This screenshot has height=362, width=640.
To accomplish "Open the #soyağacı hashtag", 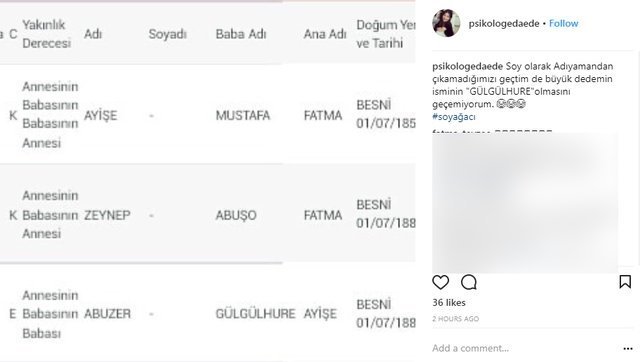I will pyautogui.click(x=454, y=117).
